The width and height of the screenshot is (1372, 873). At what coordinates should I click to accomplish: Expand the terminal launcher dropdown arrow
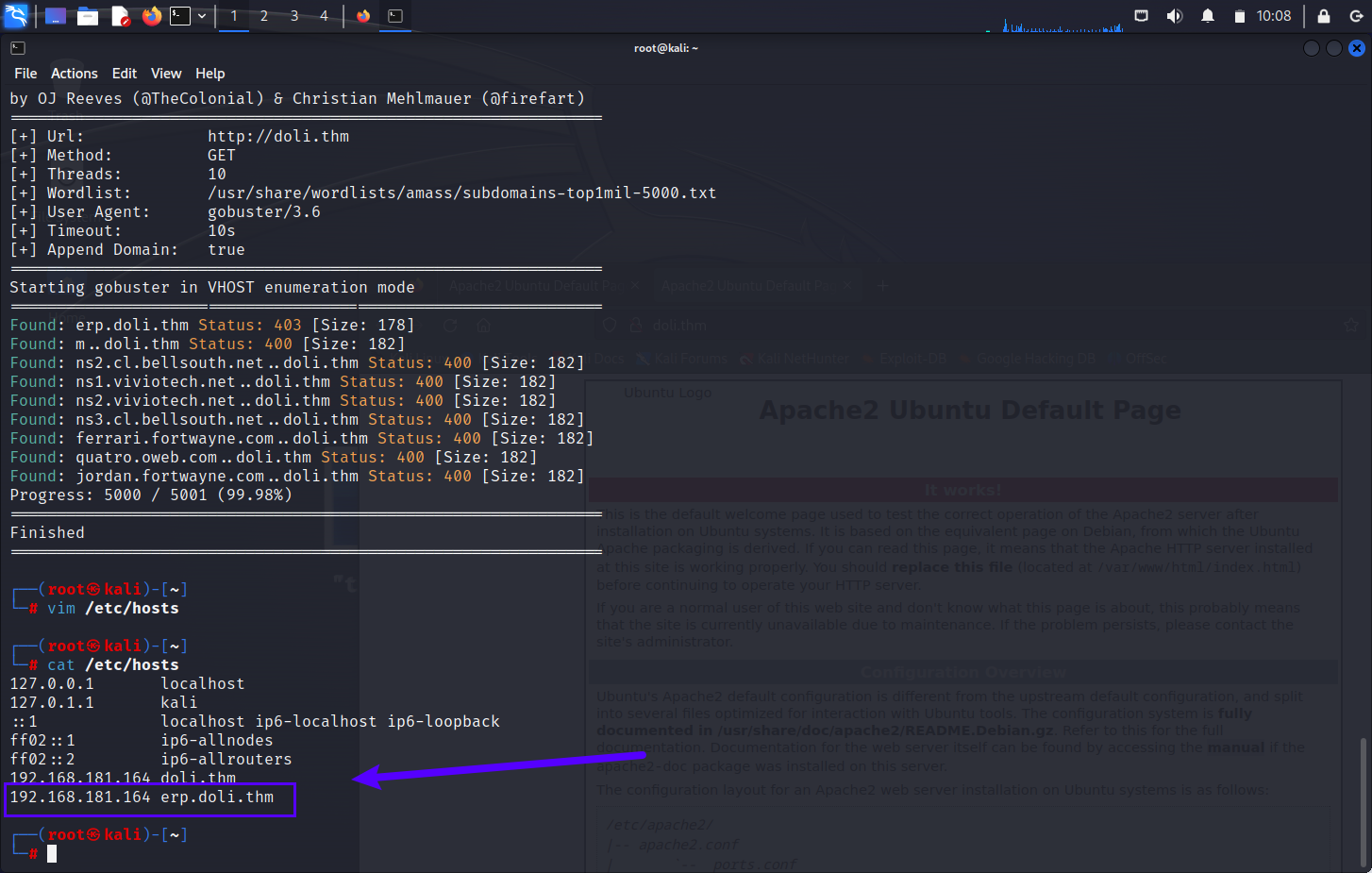202,16
